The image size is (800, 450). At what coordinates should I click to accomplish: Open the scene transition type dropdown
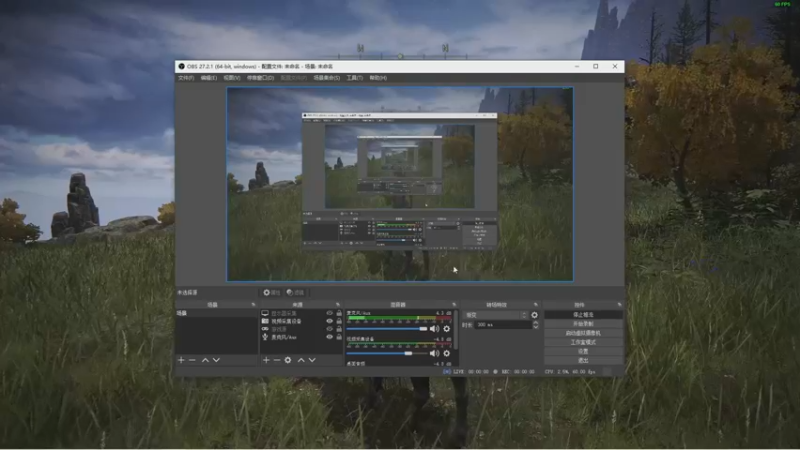496,315
